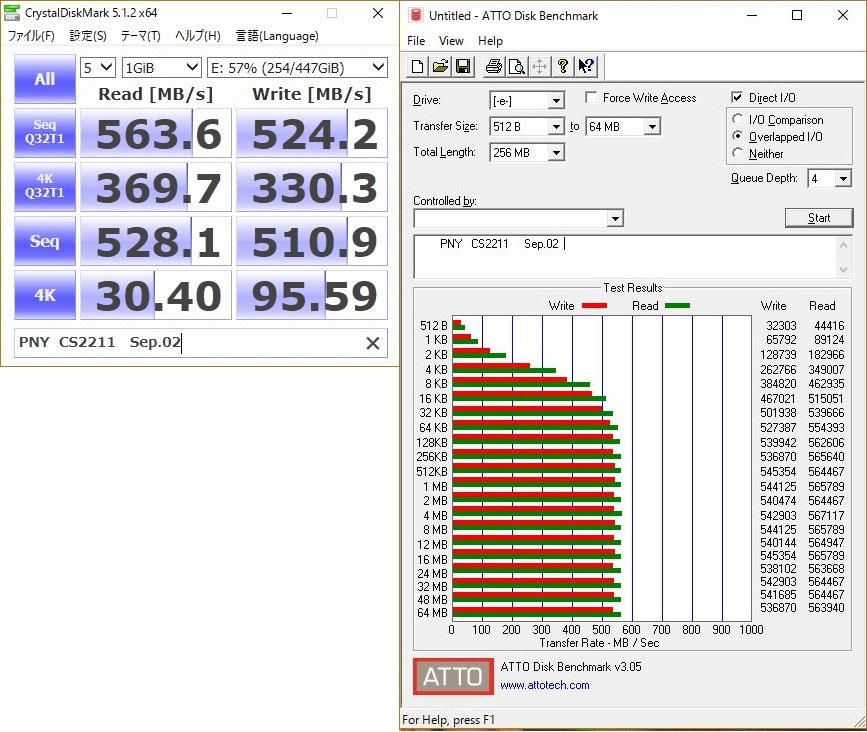867x732 pixels.
Task: Click the Seq read value 528.1
Action: pyautogui.click(x=156, y=241)
